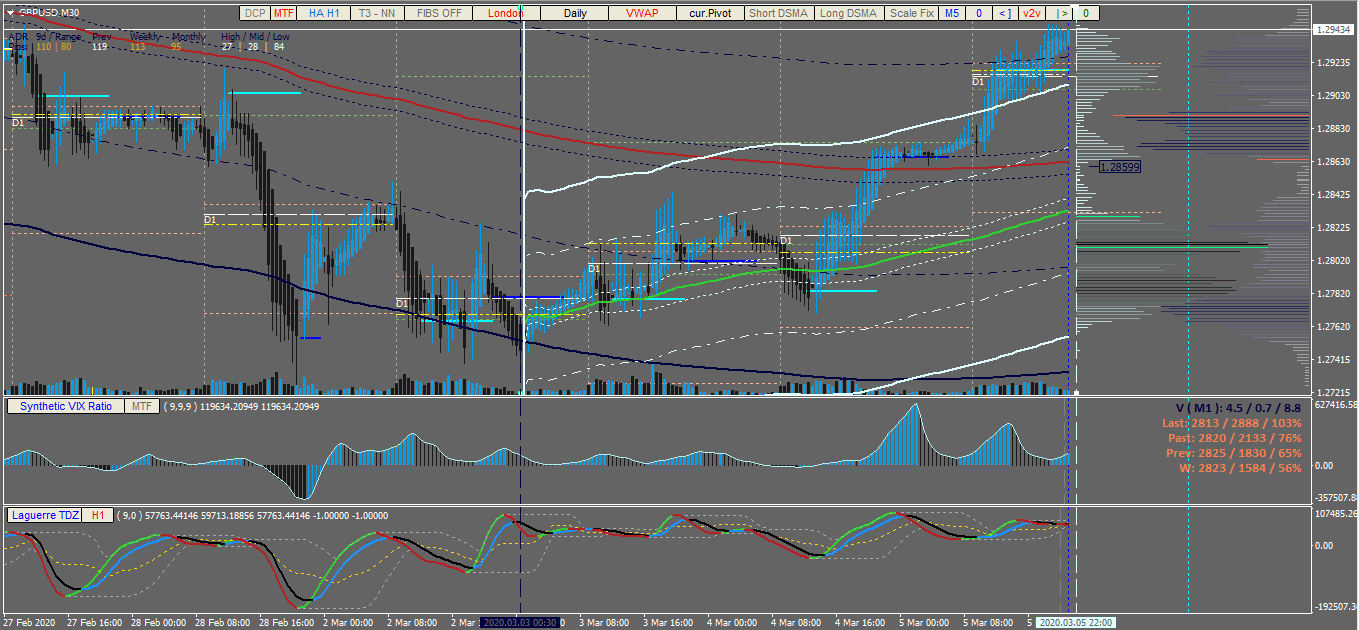This screenshot has width=1359, height=630.
Task: Click the Daily button
Action: pyautogui.click(x=575, y=13)
